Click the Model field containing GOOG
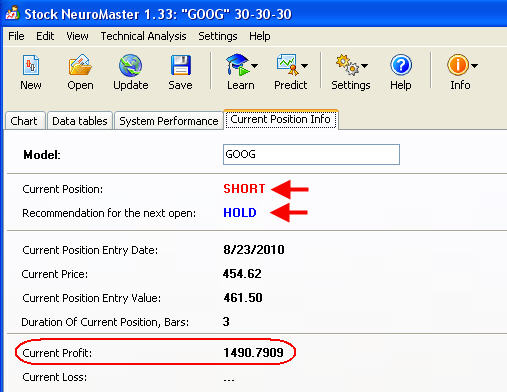This screenshot has width=507, height=392. (x=311, y=154)
